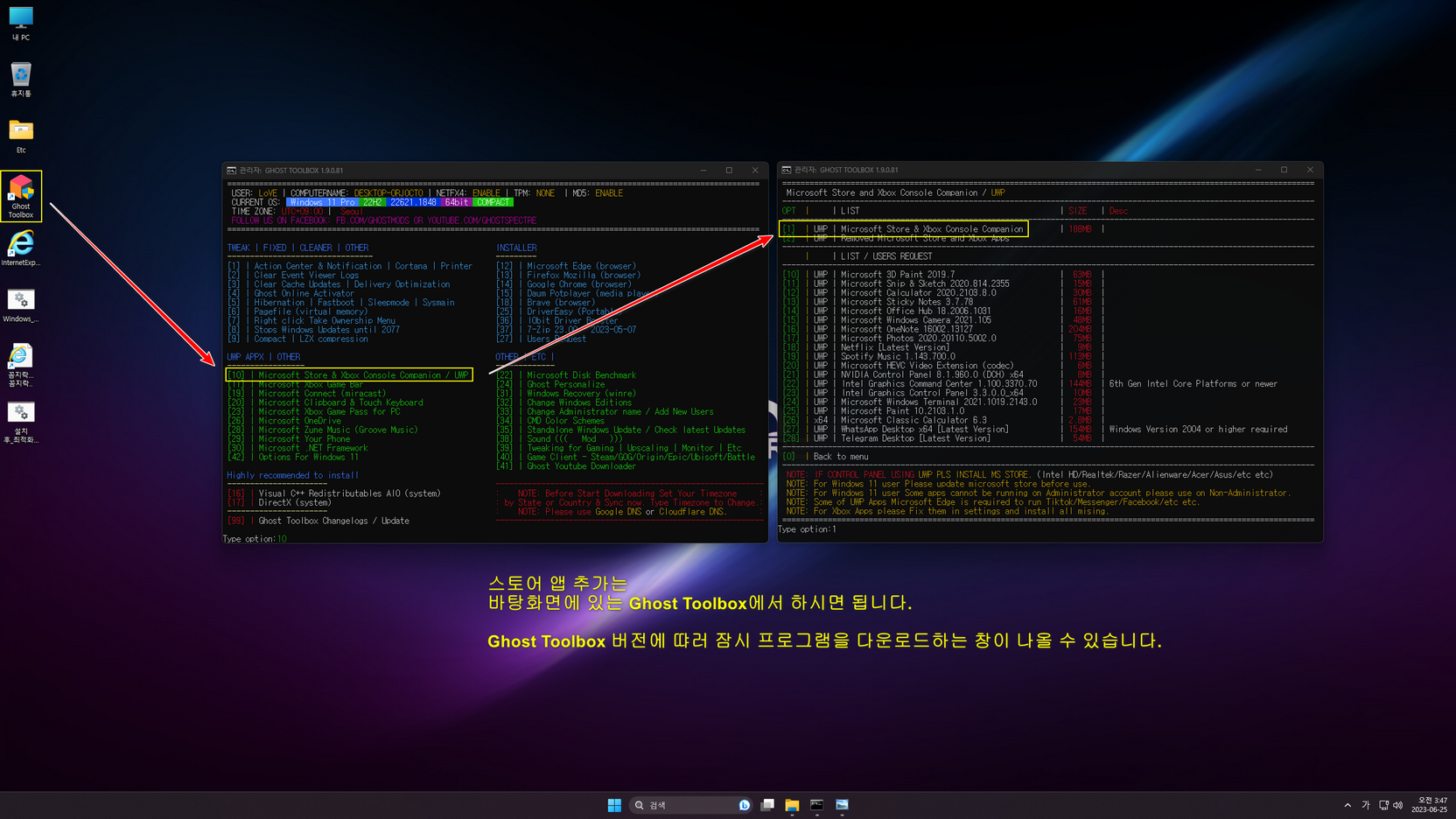Click the FB.COM/GHOSTMODS follow-us line
Screen dimensions: 1456x819
point(384,220)
